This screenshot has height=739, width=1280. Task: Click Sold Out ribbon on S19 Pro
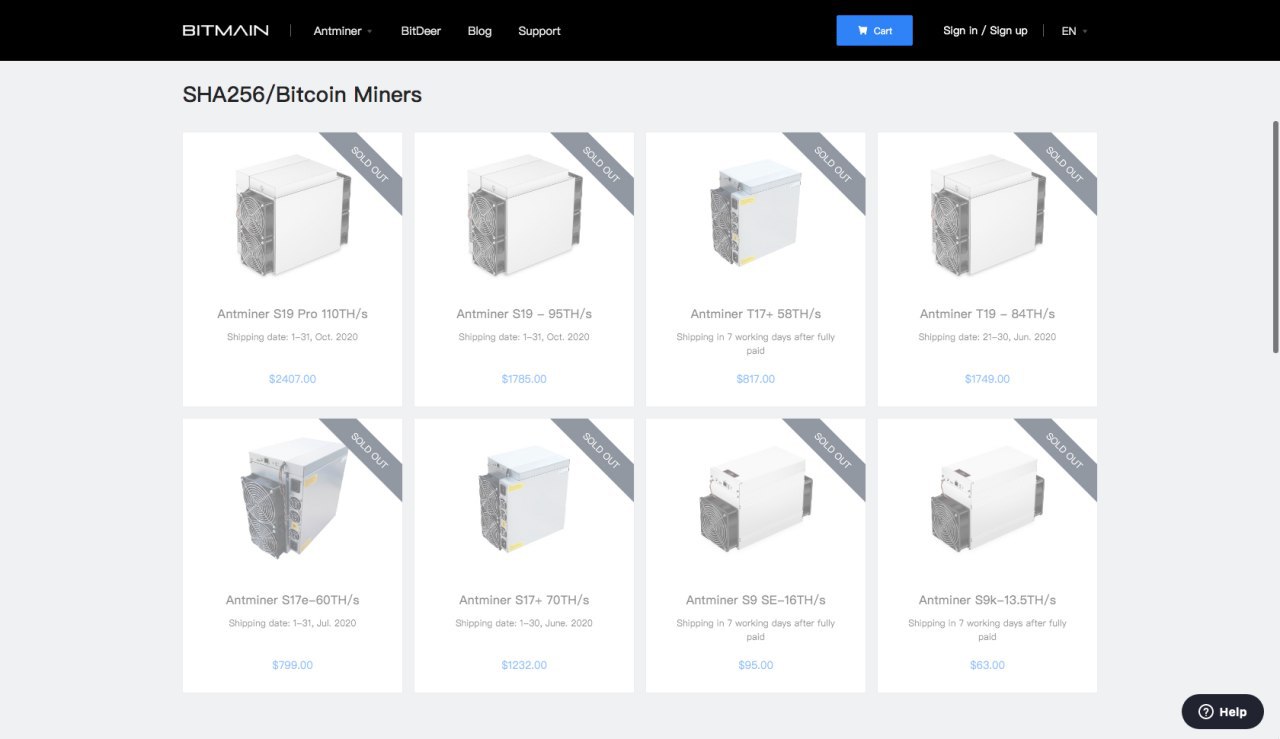tap(369, 164)
